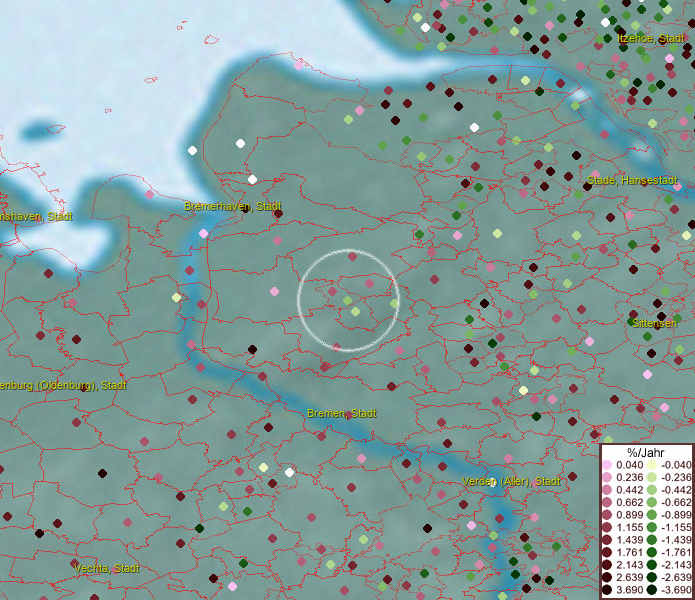The height and width of the screenshot is (600, 695).
Task: Click the "Bremen, Stadt" map label
Action: click(x=341, y=413)
